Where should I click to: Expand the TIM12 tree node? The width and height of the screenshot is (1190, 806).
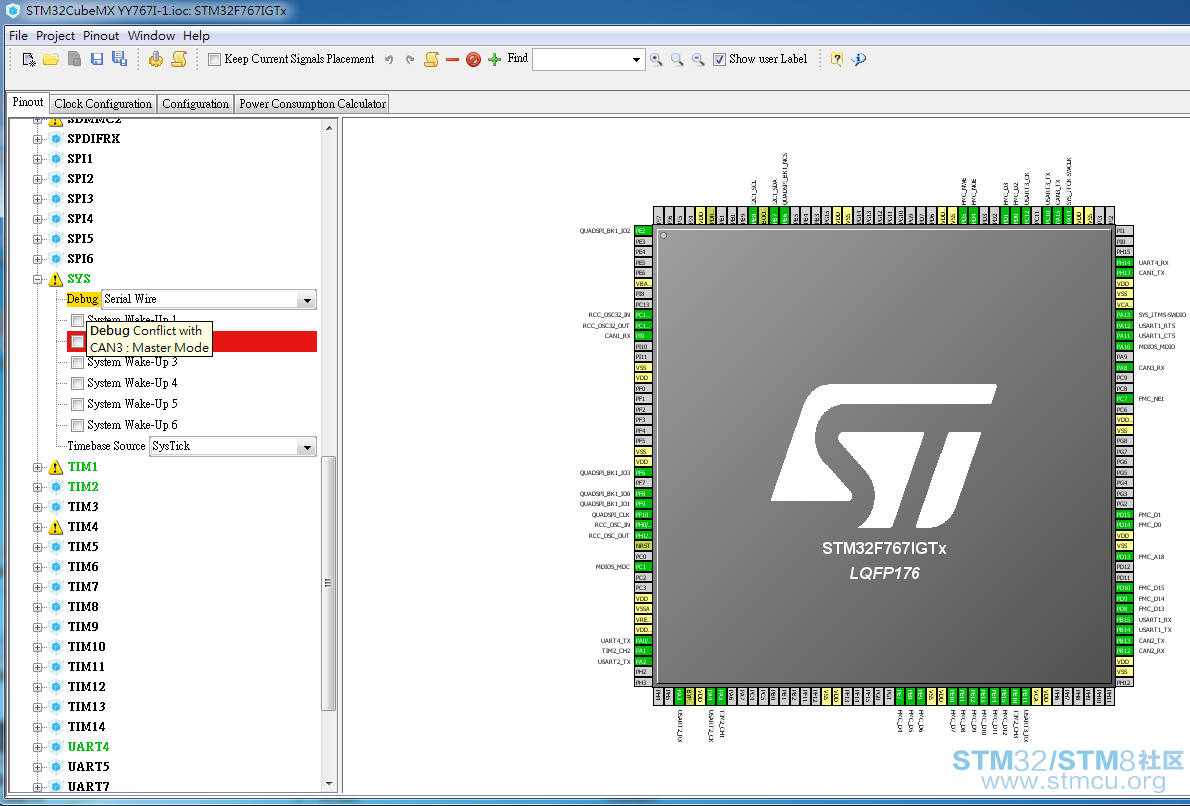(37, 687)
